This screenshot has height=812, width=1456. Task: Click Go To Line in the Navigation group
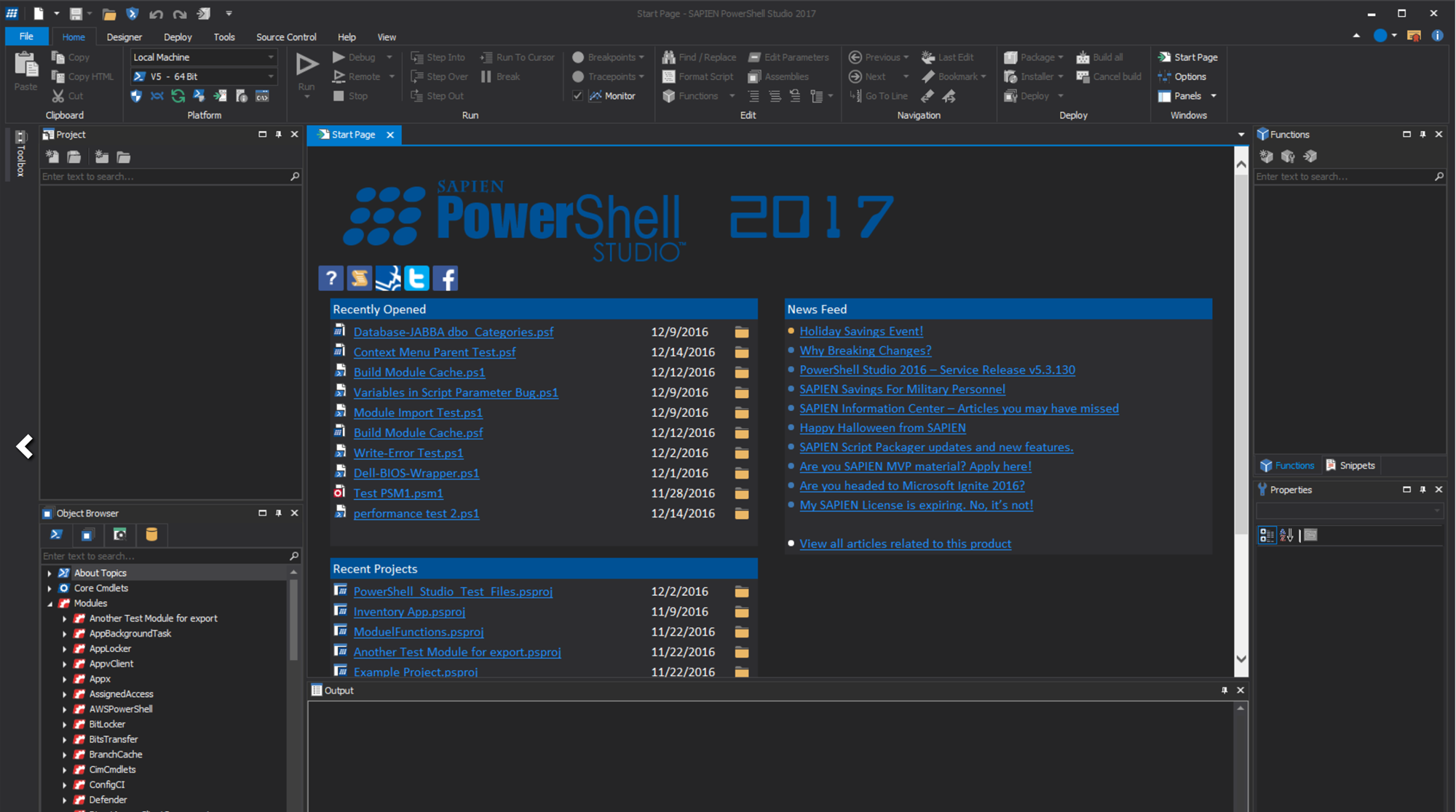pos(878,95)
